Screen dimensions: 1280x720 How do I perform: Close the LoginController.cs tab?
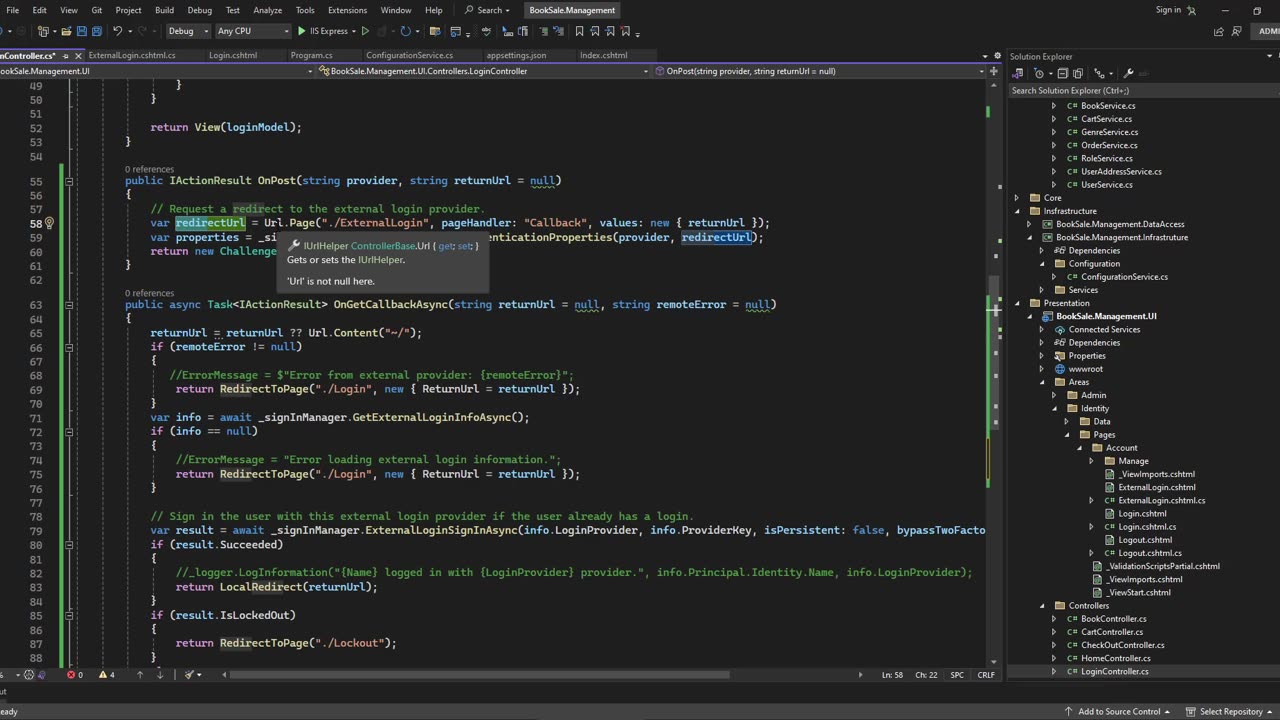click(x=78, y=56)
